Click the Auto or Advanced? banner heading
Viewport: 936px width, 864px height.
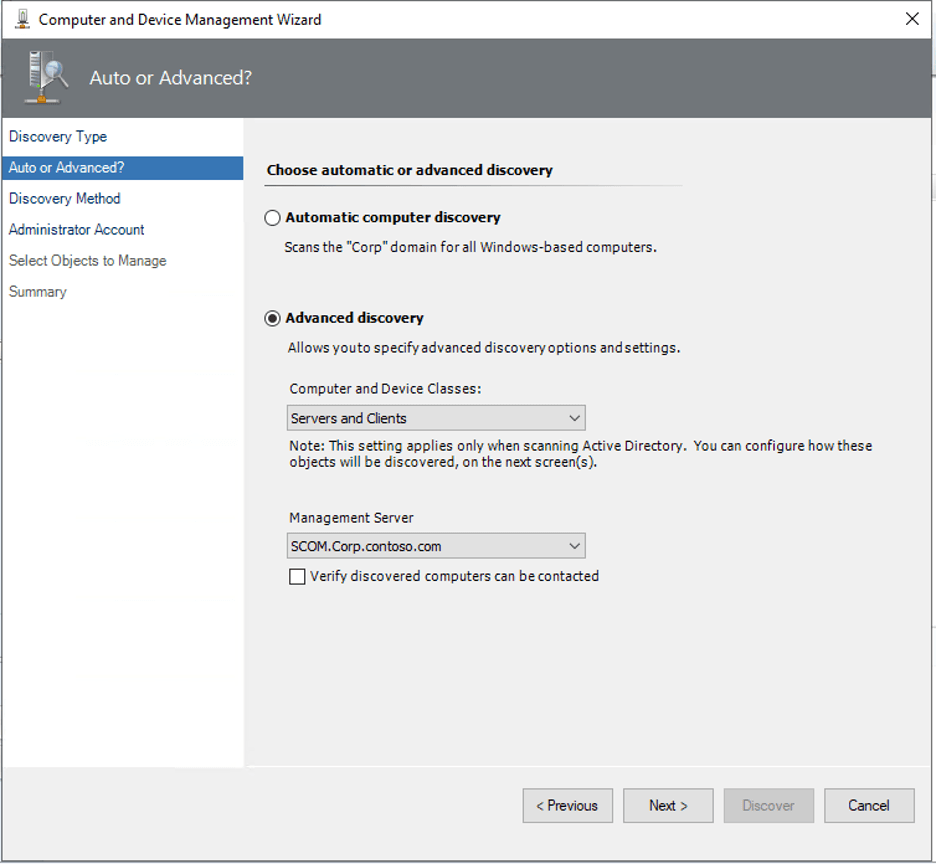coord(170,78)
